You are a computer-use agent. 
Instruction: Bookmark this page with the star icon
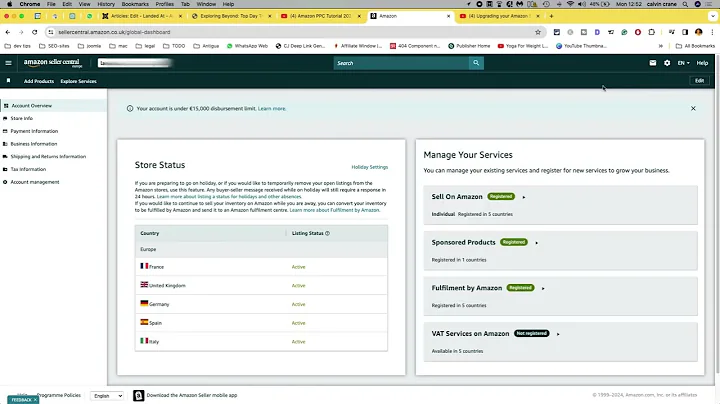(x=538, y=32)
